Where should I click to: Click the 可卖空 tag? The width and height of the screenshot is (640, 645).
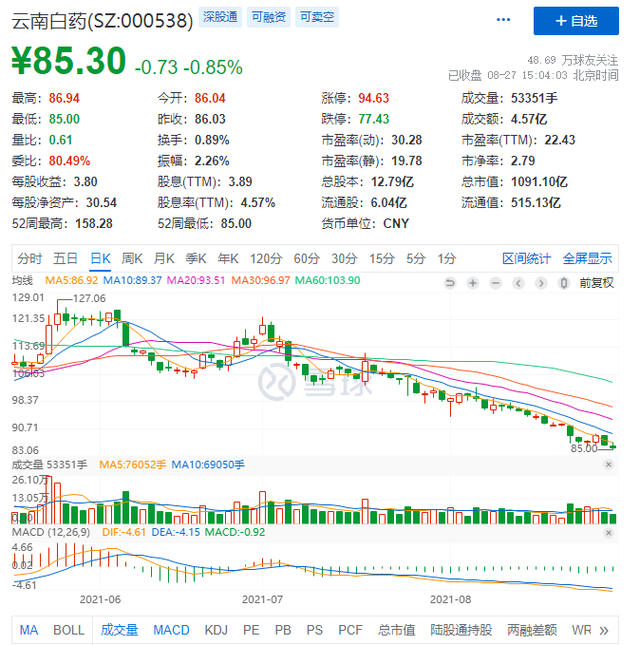pos(317,17)
